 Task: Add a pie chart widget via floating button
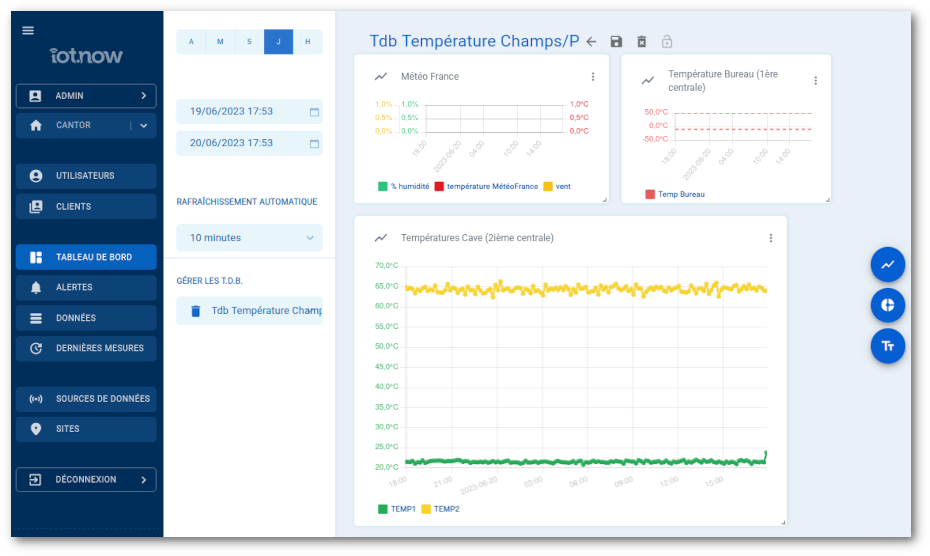point(887,305)
